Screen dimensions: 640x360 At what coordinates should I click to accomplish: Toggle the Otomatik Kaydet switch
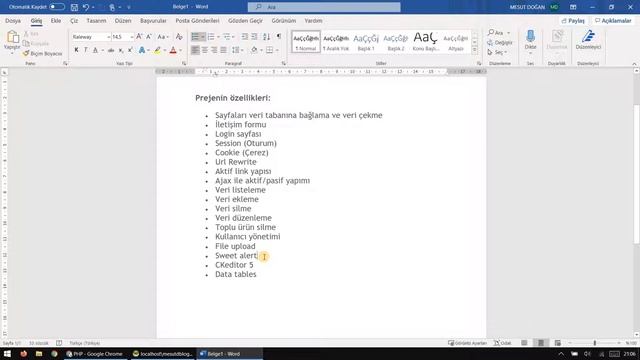pyautogui.click(x=57, y=7)
